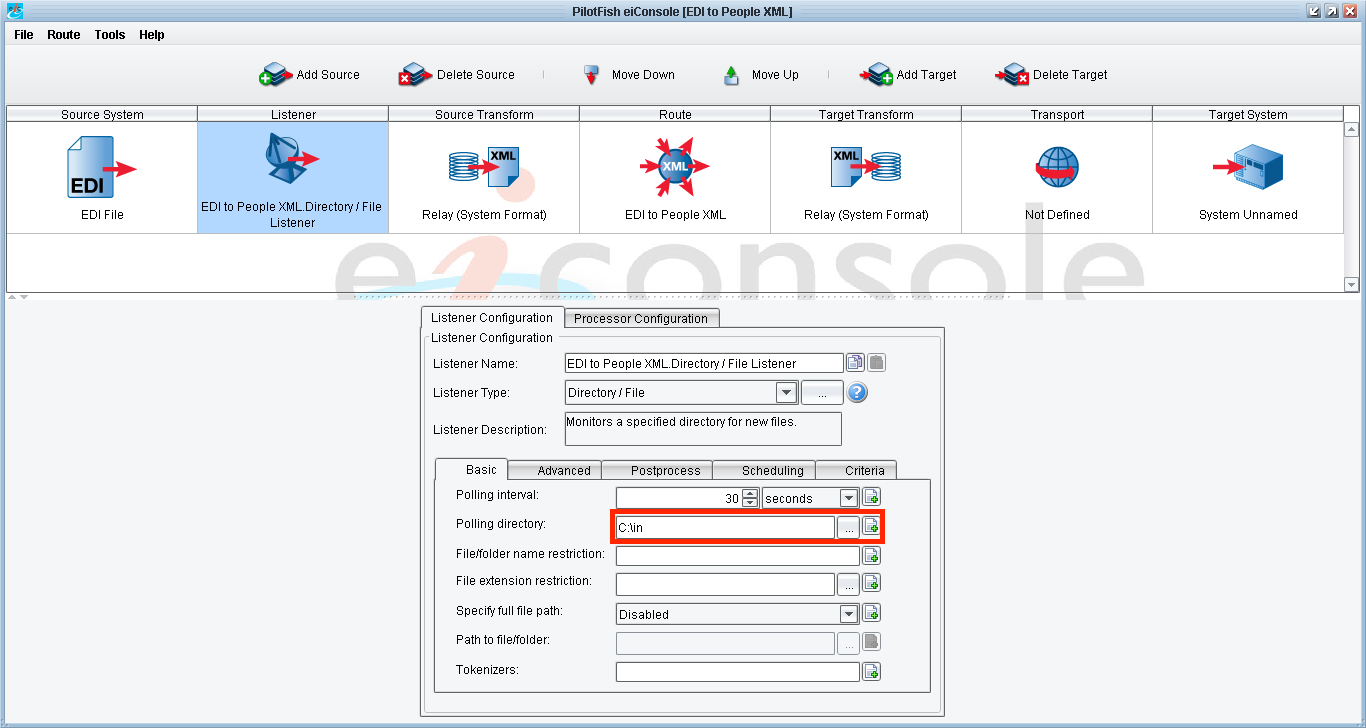Click the Source System column header

pos(102,114)
